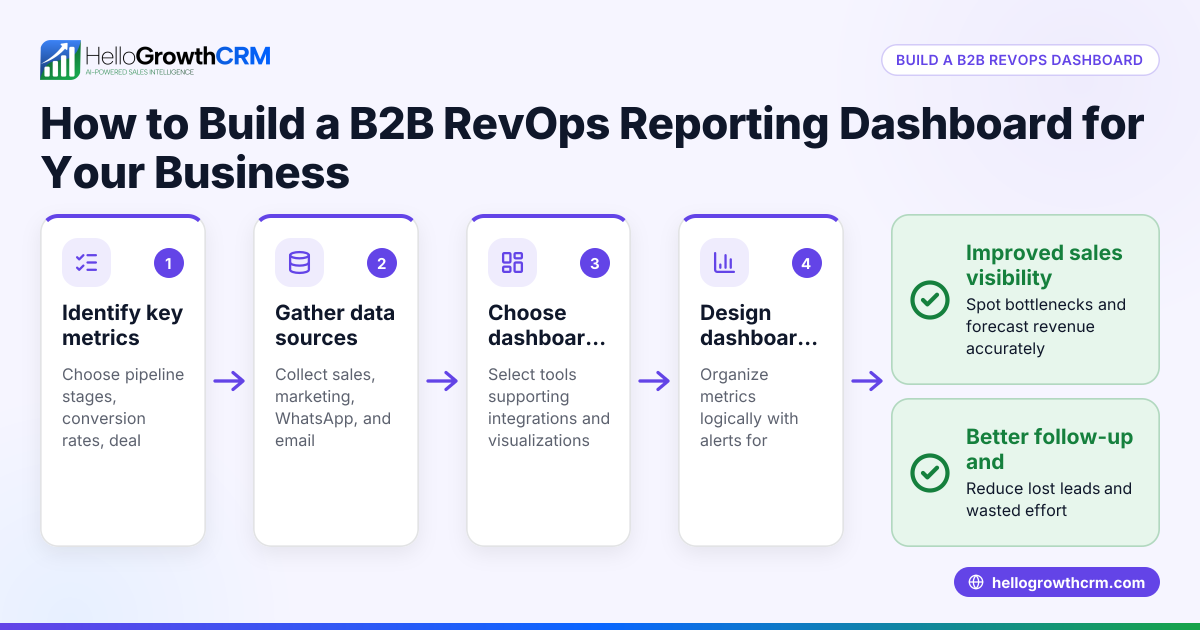
Task: Click the green checkmark beside Better follow-up
Action: point(930,472)
